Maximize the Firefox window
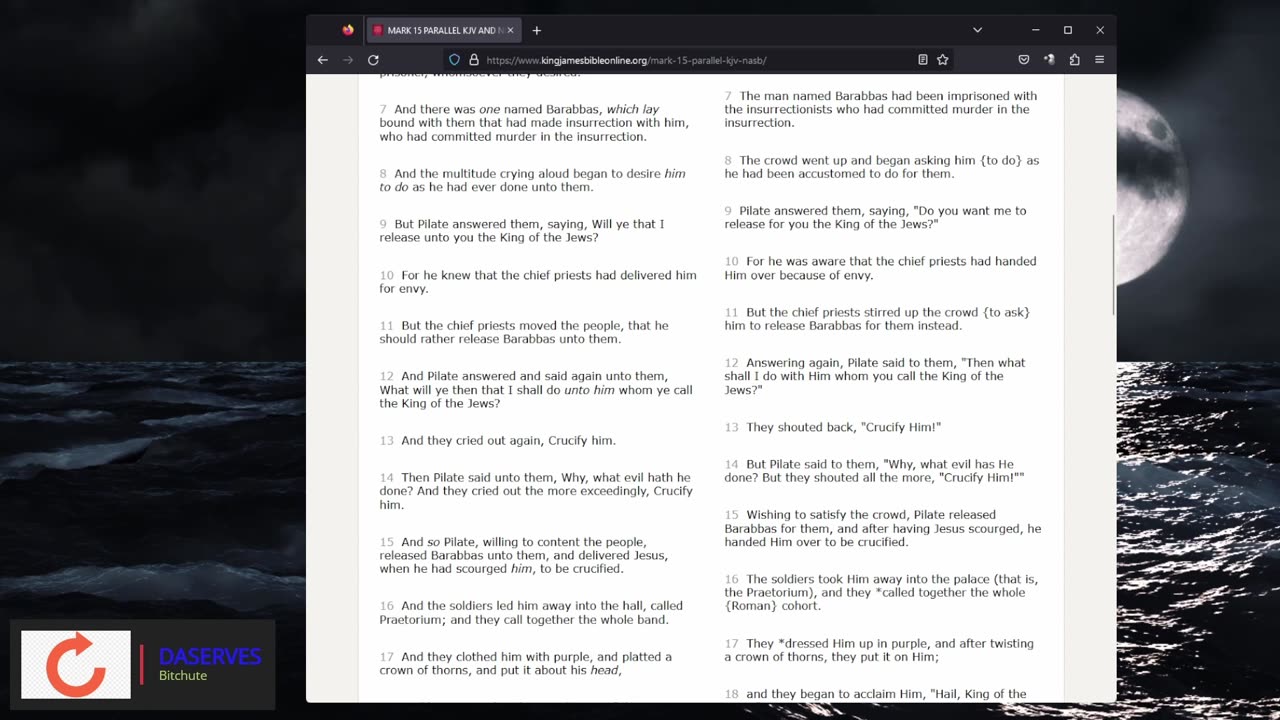 click(x=1067, y=30)
